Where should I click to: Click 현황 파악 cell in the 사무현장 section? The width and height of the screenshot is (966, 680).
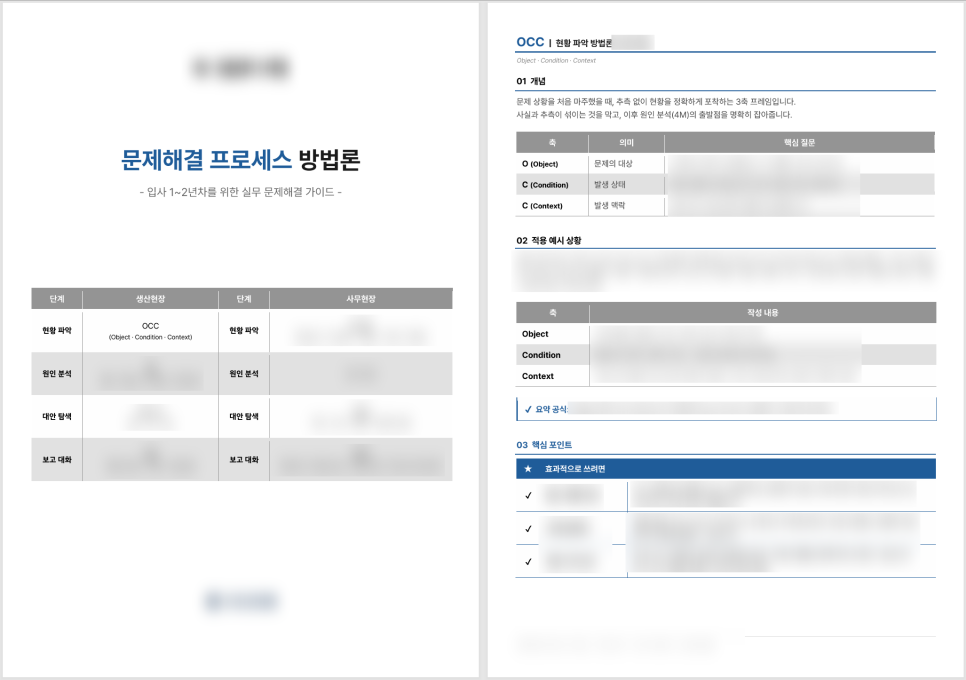[244, 331]
